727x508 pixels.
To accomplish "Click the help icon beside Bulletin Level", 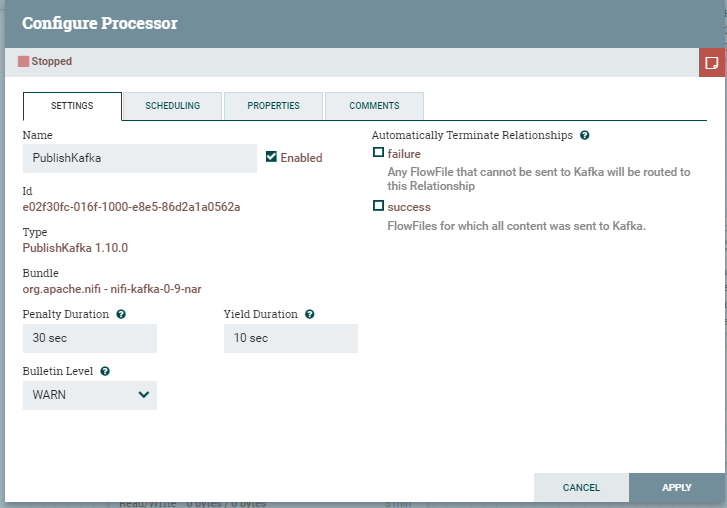I will point(105,371).
